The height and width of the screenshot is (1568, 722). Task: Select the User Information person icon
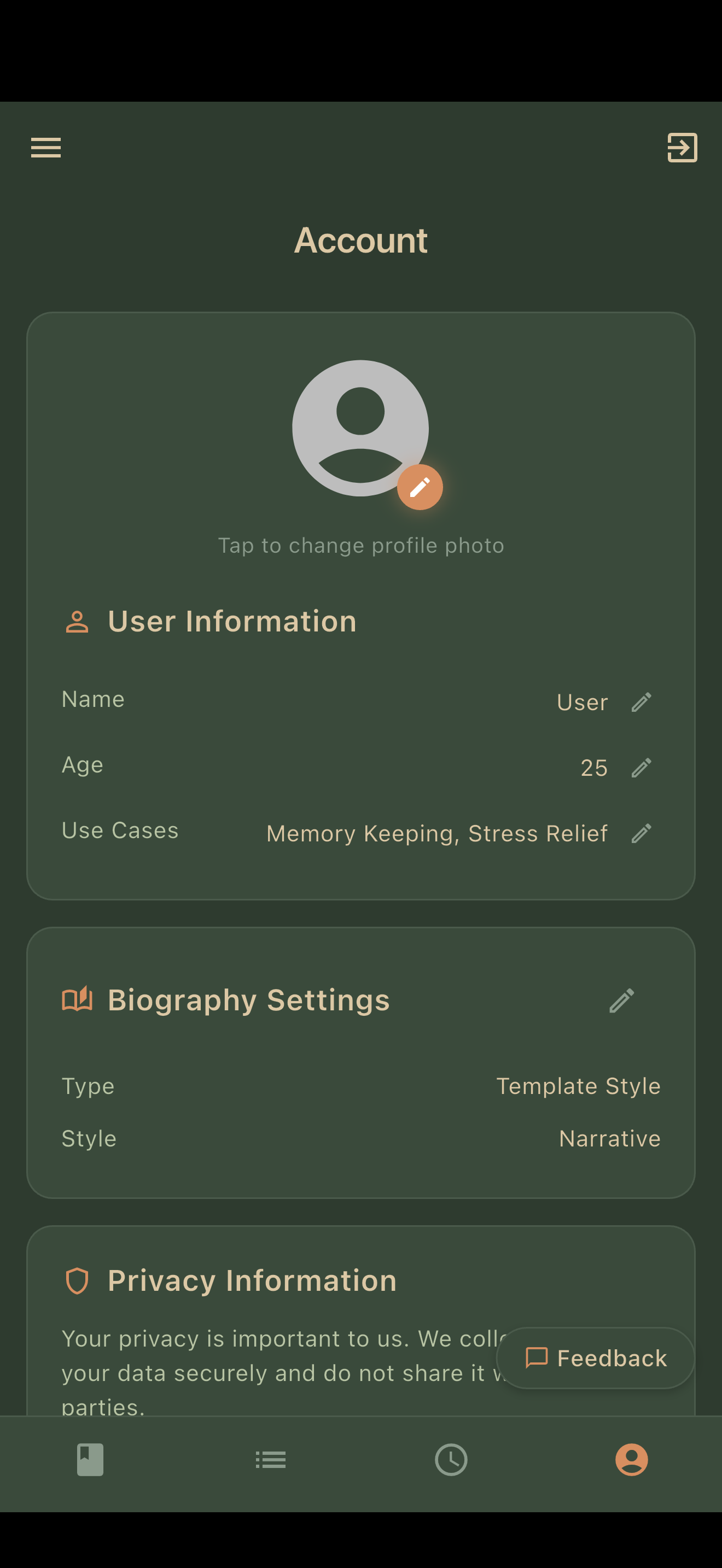coord(76,622)
